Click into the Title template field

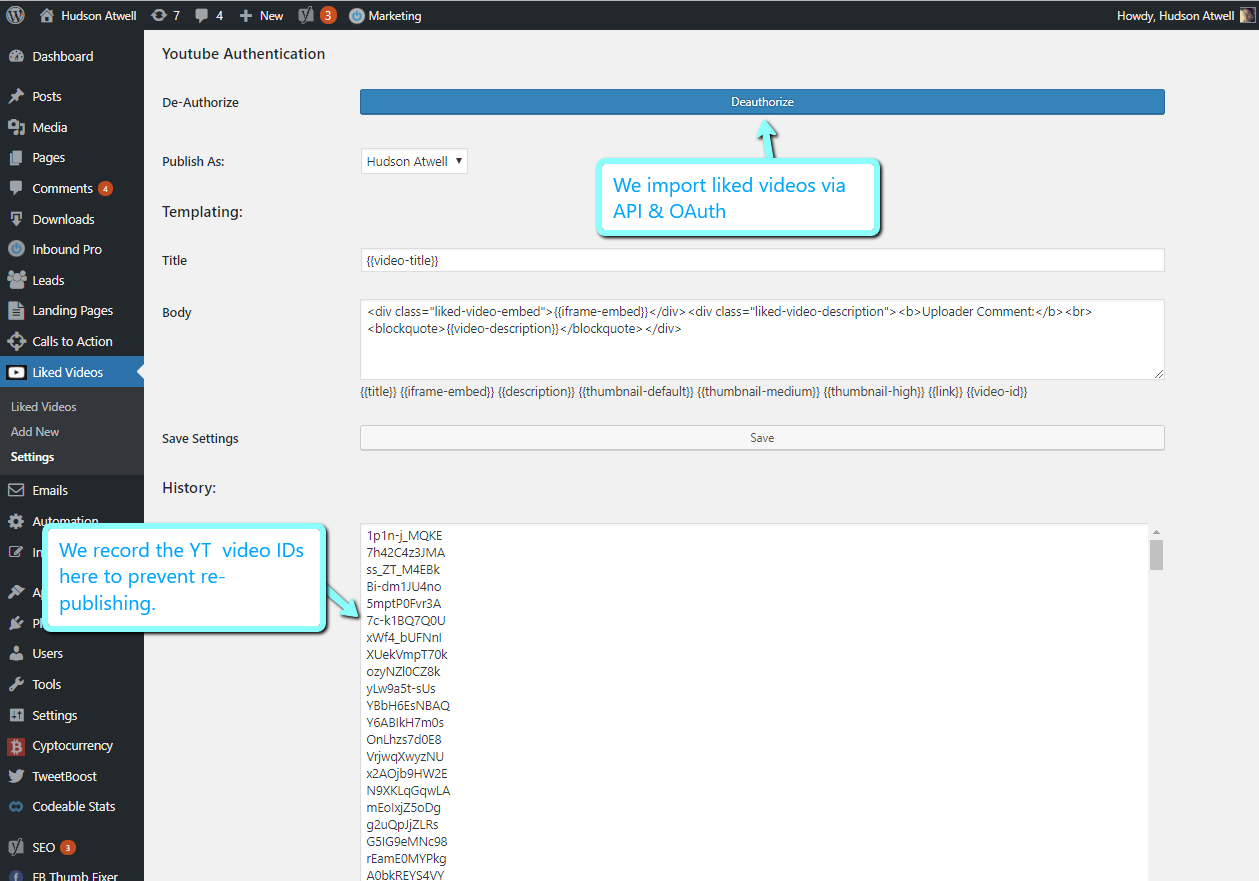tap(762, 260)
